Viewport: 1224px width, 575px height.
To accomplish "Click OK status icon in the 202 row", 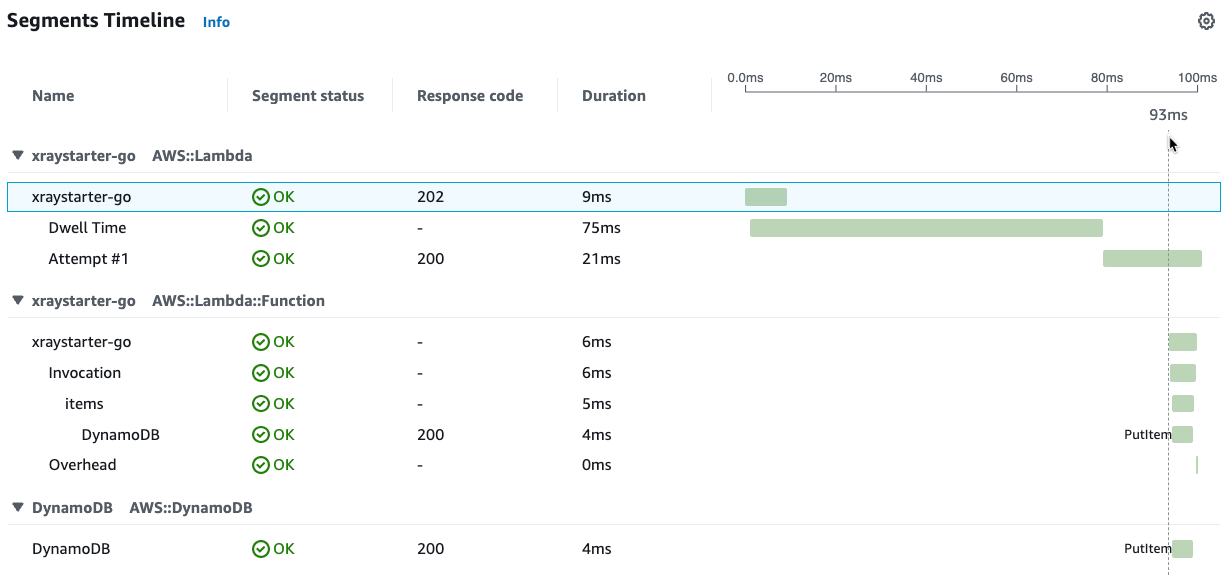I will tap(261, 197).
